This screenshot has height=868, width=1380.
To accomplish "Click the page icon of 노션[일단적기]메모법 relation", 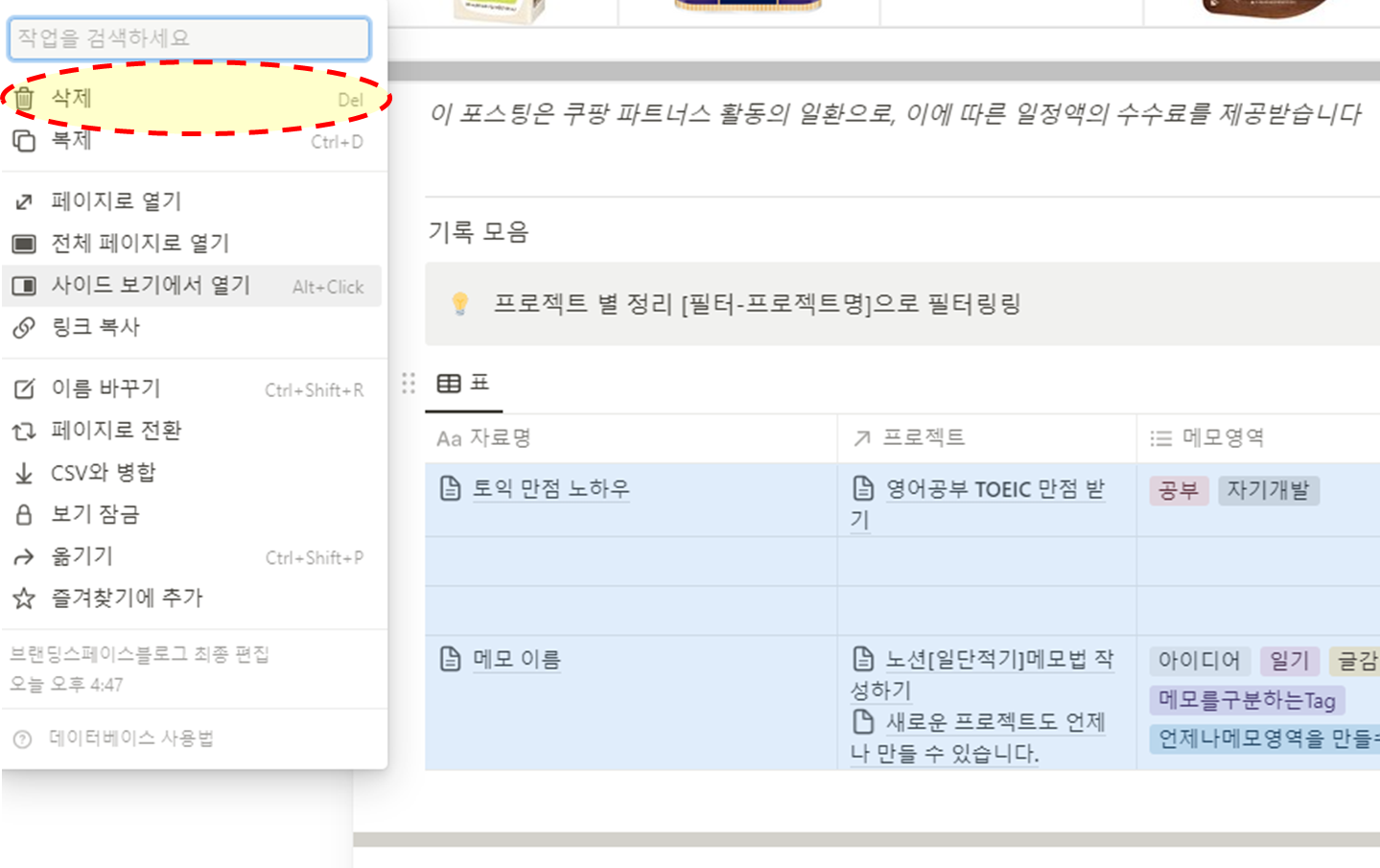I will coord(863,659).
